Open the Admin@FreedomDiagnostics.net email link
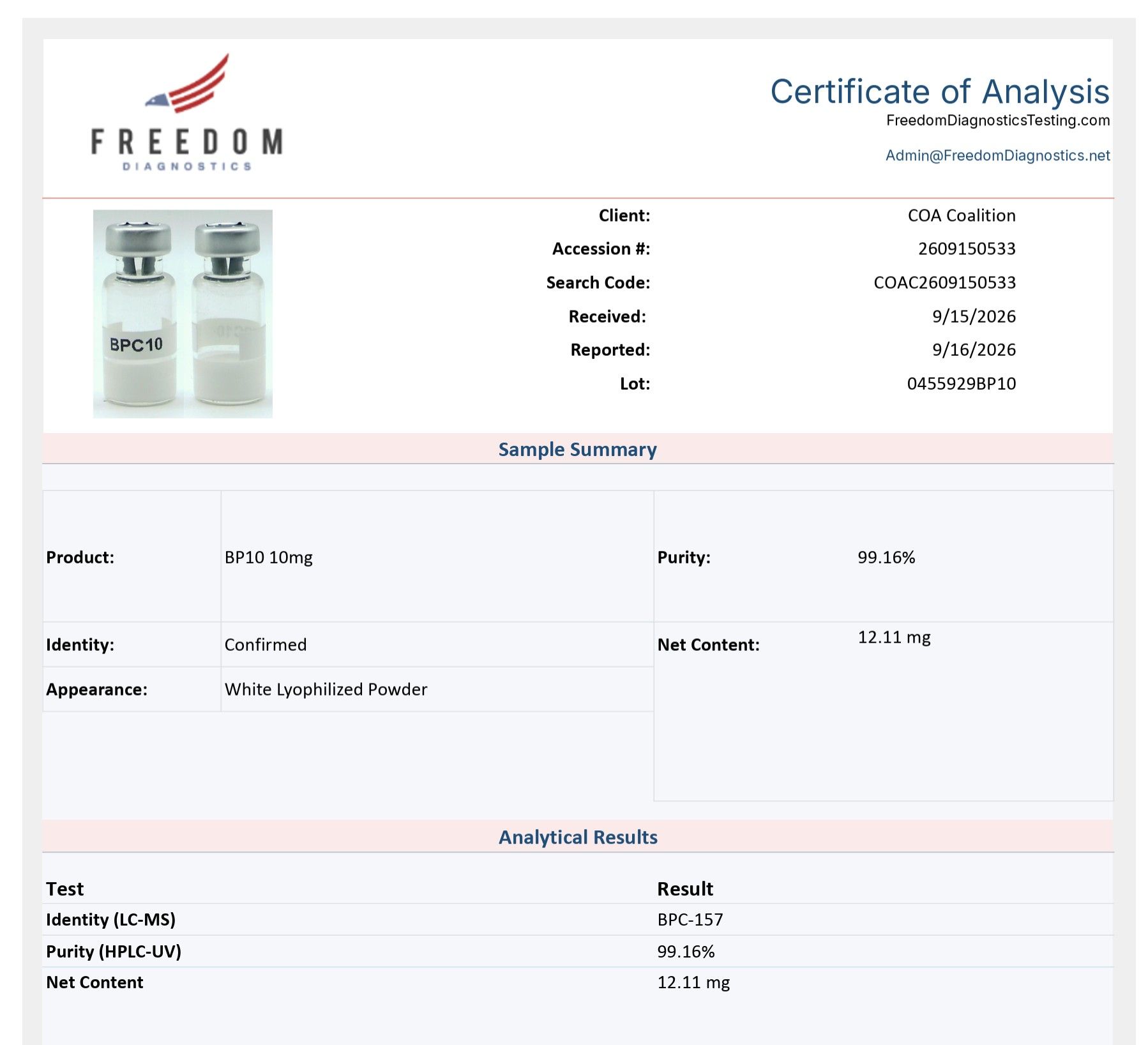Screen dimensions: 1148x1045 997,155
